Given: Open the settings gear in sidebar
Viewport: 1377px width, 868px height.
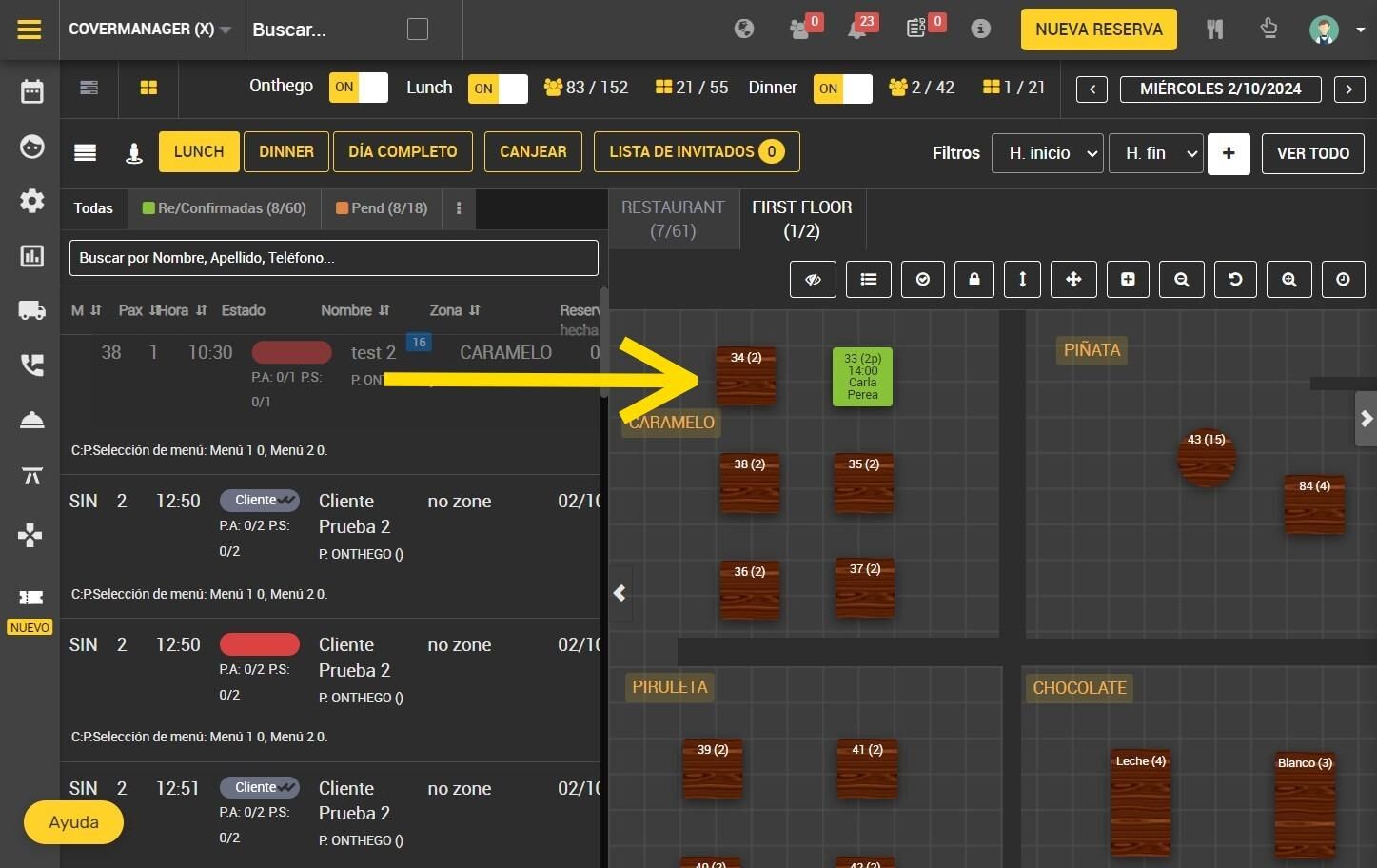Looking at the screenshot, I should click(31, 201).
